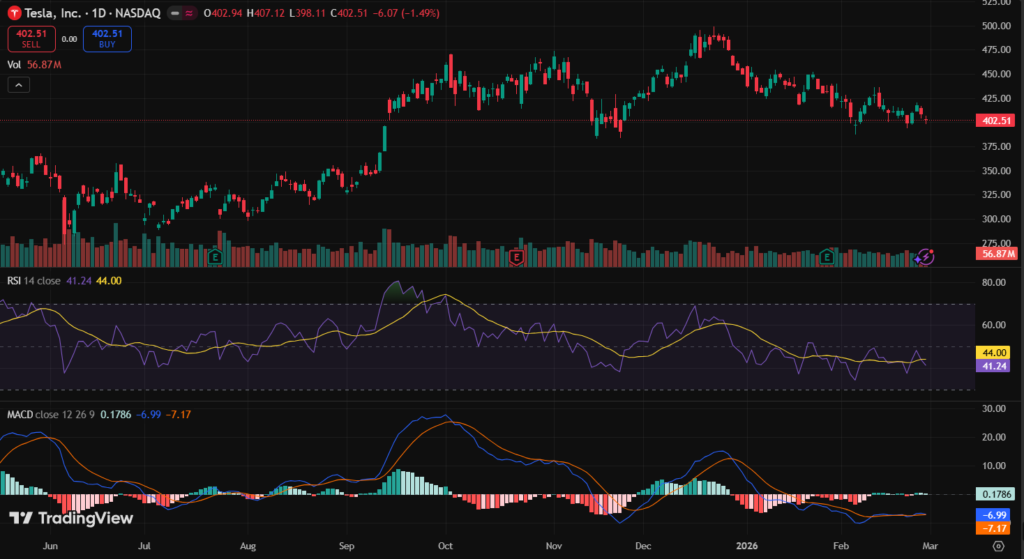Click the blue -6.99 MACD value tag
This screenshot has width=1024, height=559.
pyautogui.click(x=996, y=514)
